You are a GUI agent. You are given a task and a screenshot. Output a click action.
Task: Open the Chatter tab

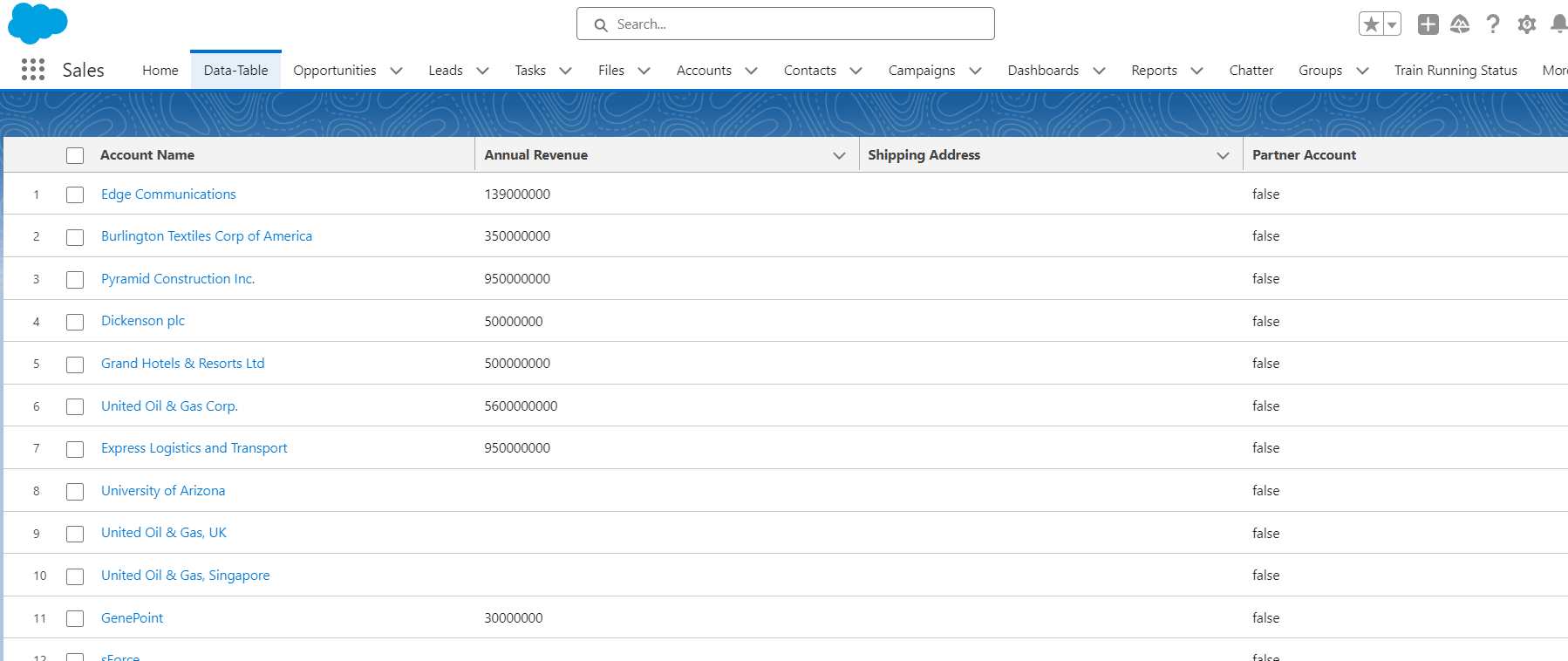point(1251,71)
